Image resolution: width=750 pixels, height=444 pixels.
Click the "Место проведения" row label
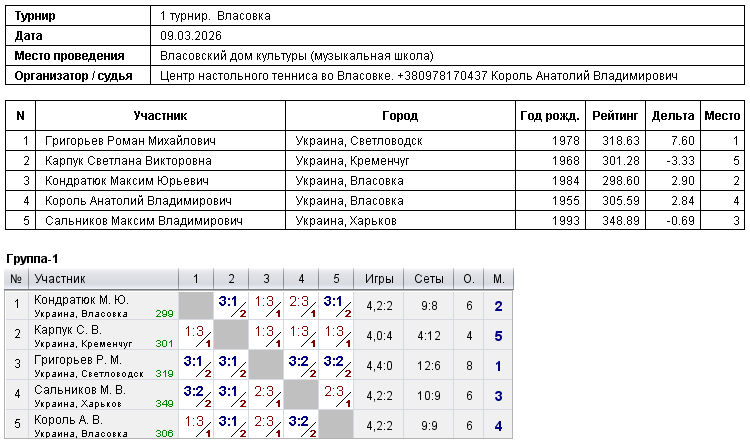tap(69, 56)
